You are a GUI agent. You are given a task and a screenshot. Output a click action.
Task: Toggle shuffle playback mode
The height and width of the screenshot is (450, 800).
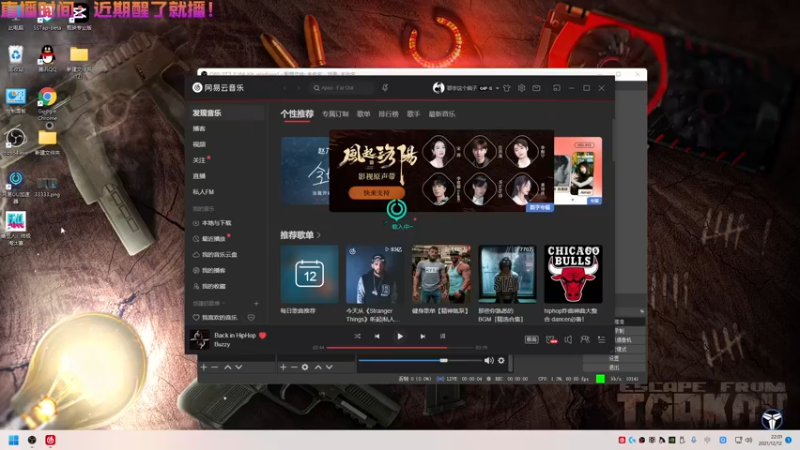coord(357,336)
